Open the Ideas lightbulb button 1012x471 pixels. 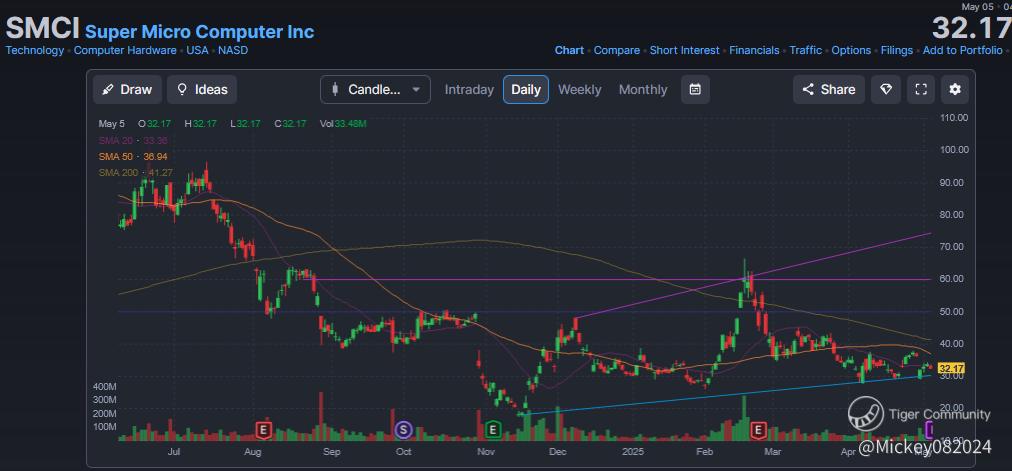(x=202, y=90)
